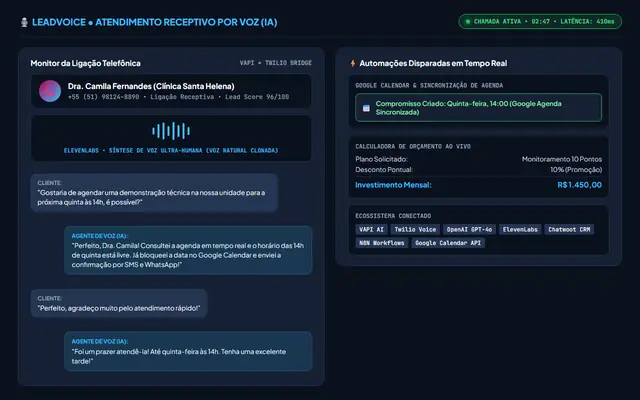Open the Compromisso Criado appointment card

point(478,108)
